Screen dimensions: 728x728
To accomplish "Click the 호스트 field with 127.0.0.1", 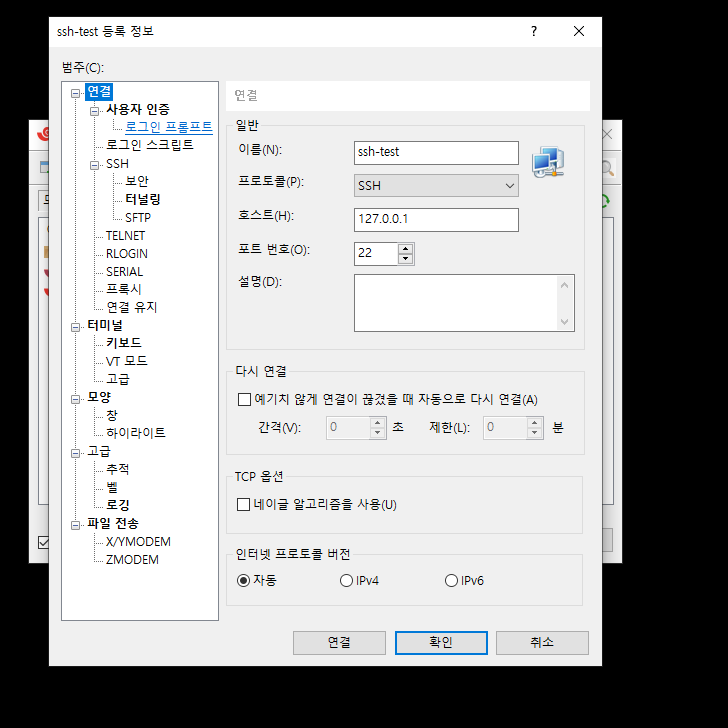I will point(436,220).
